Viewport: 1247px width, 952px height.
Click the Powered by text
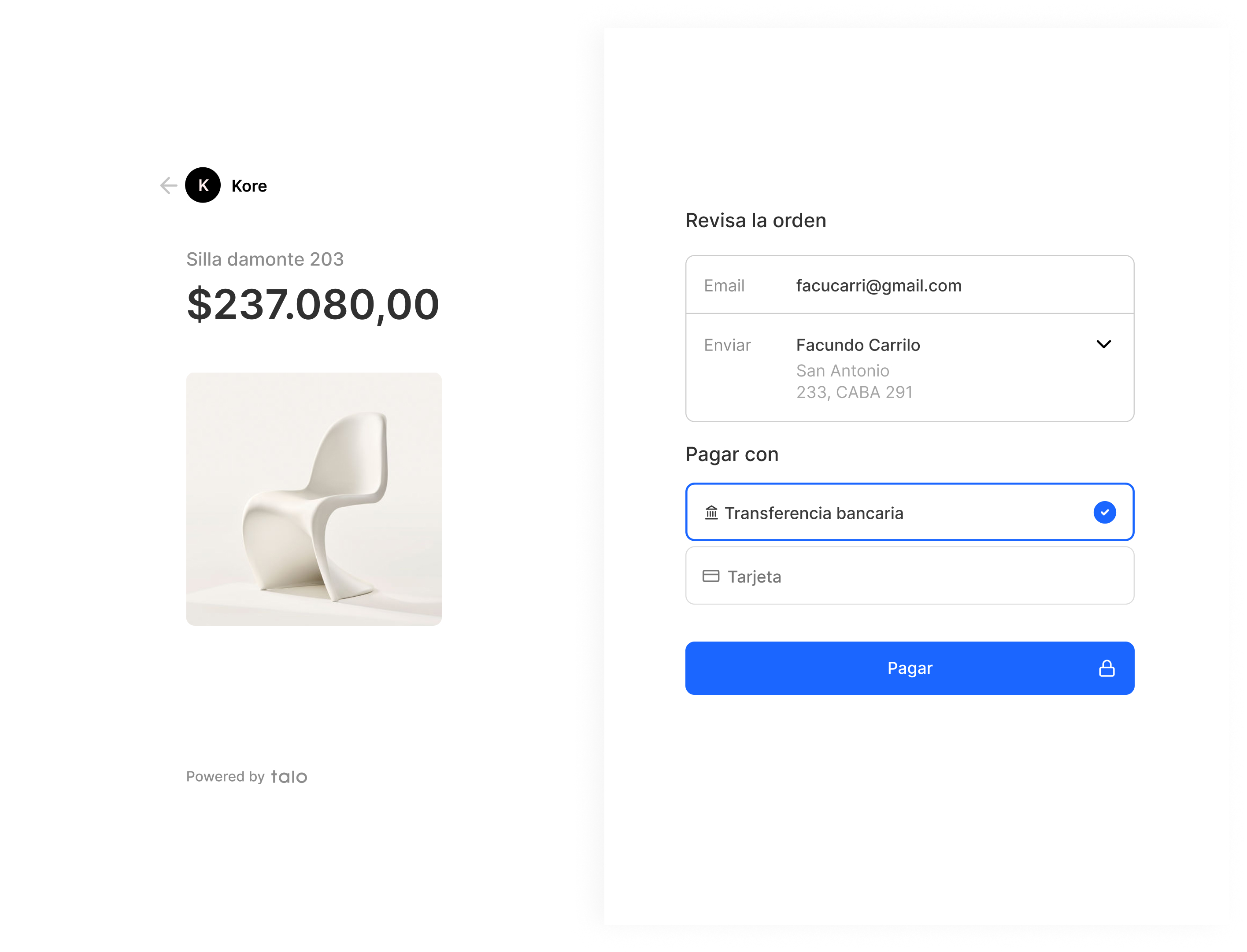(x=226, y=777)
